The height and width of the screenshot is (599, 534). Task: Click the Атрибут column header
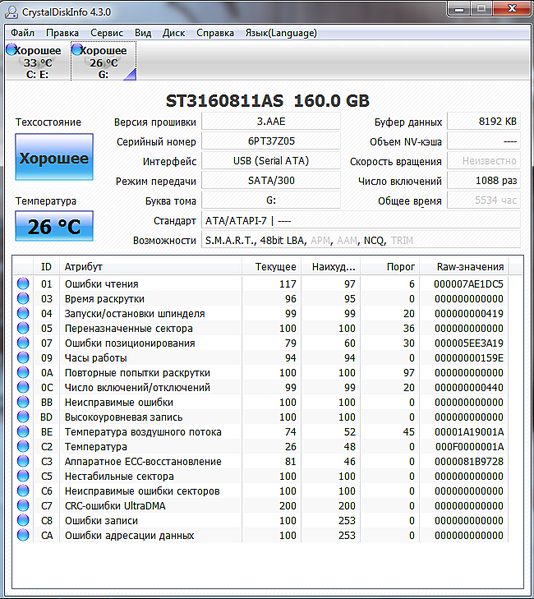pyautogui.click(x=150, y=267)
